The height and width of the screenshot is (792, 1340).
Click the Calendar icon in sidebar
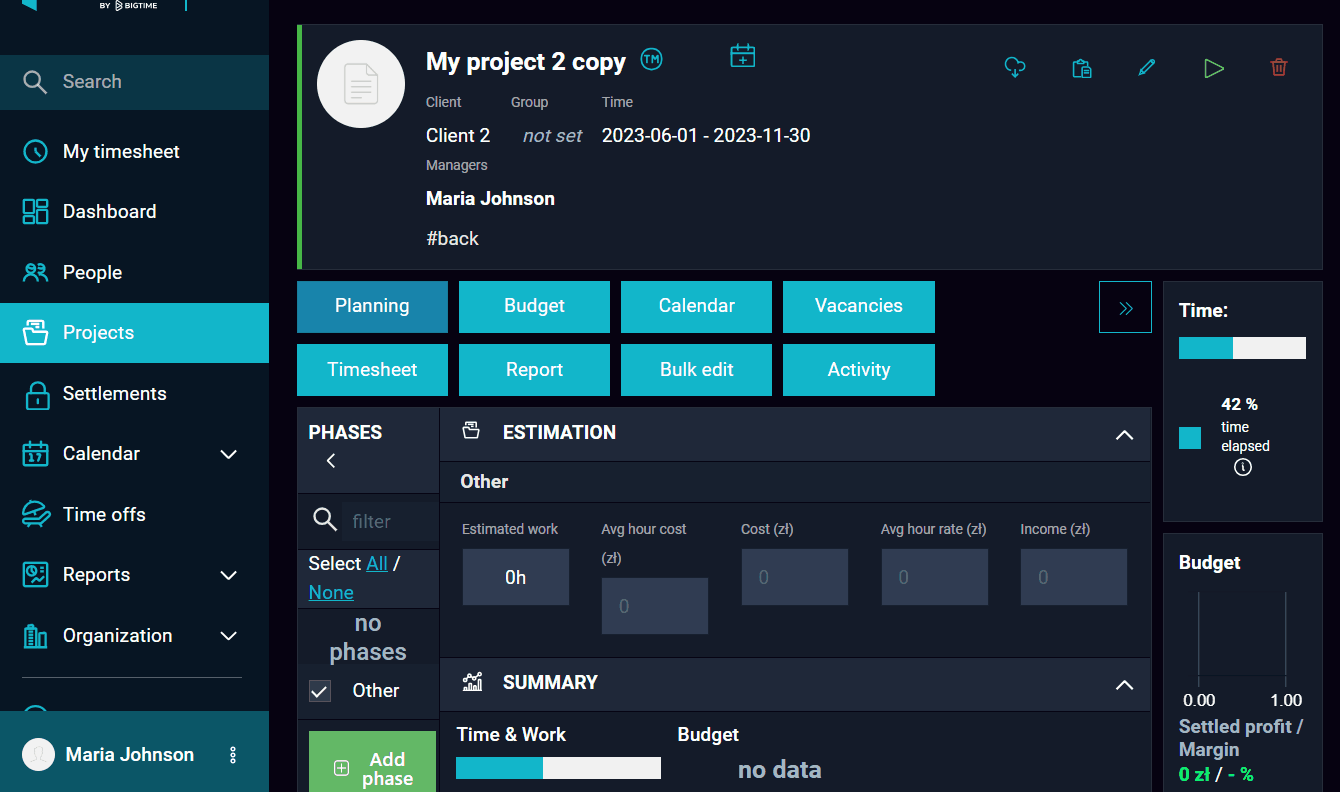point(35,454)
